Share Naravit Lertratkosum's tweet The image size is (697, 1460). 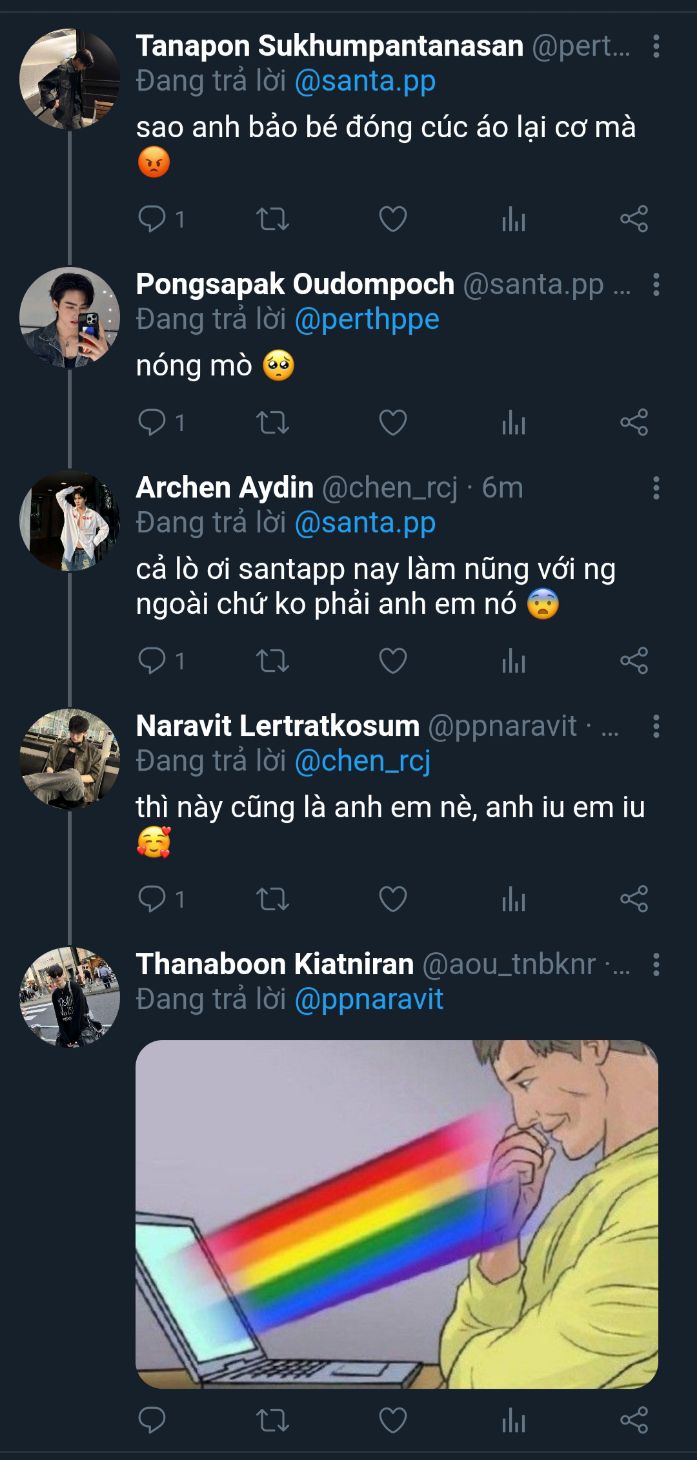click(x=634, y=899)
